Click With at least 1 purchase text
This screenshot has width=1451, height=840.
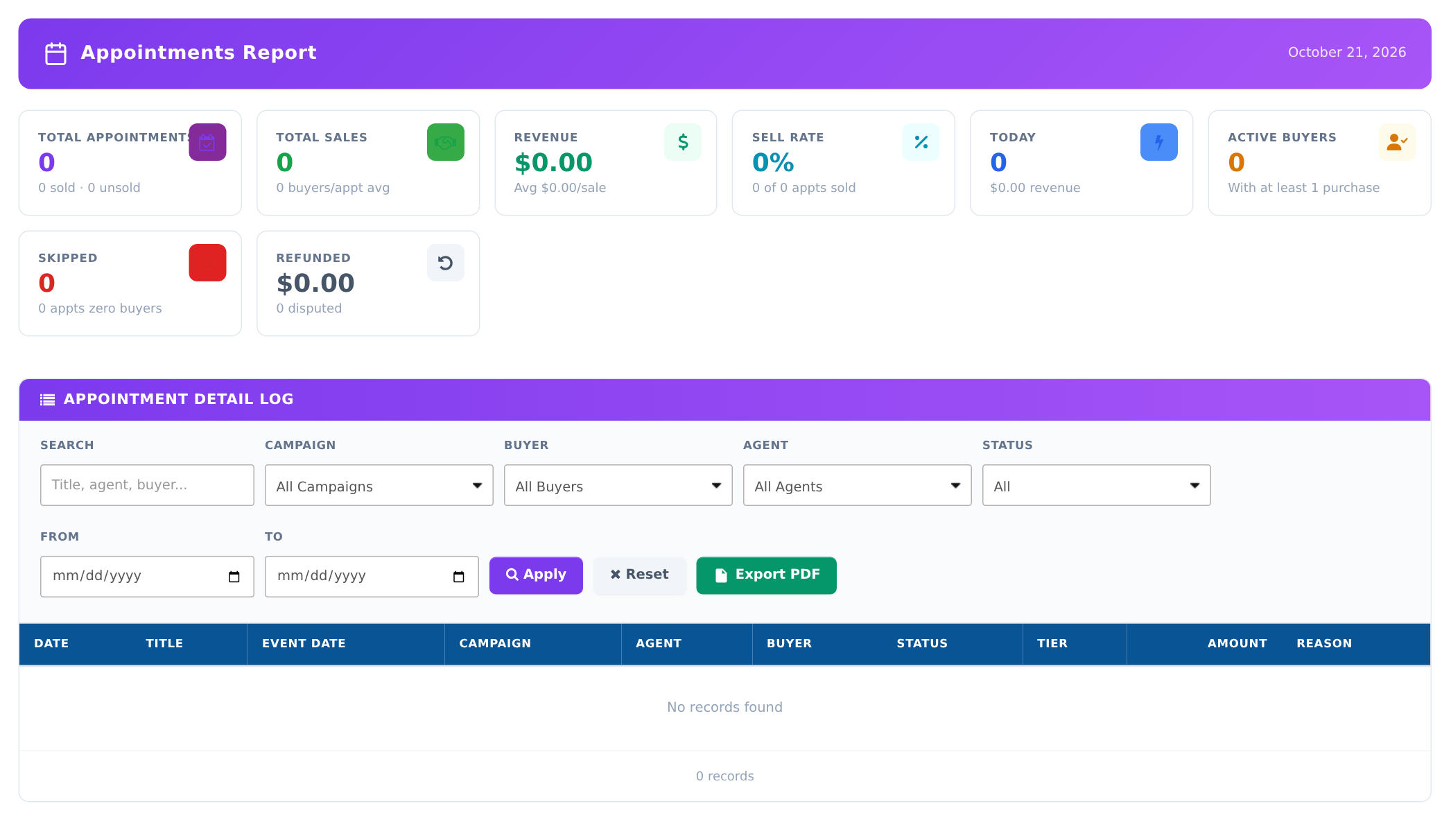(x=1303, y=188)
